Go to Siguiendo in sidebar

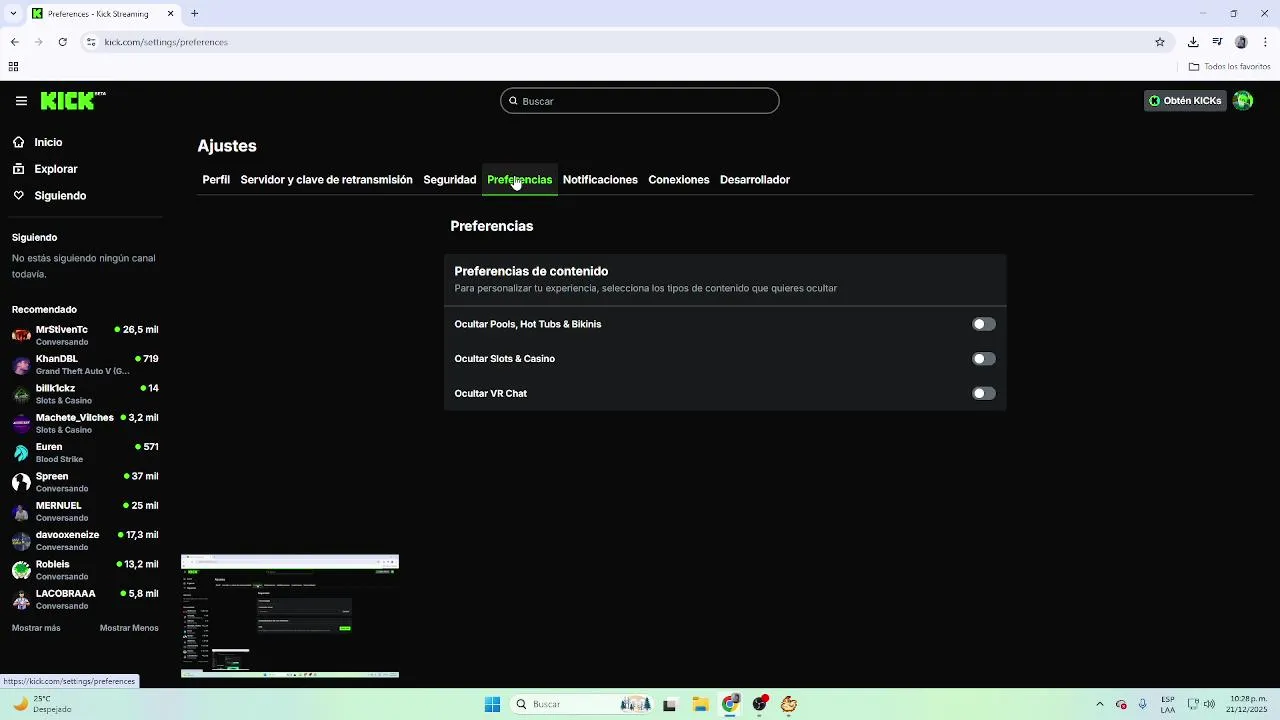tap(60, 196)
